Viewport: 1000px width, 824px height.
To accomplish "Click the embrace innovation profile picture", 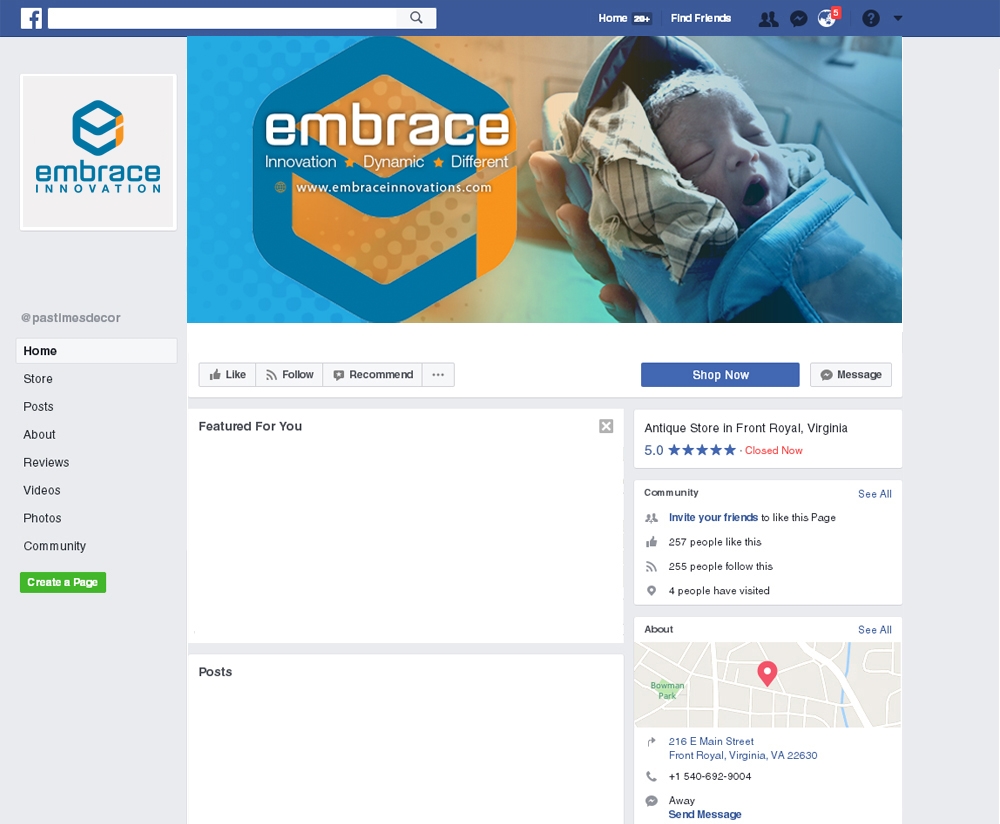I will 98,152.
